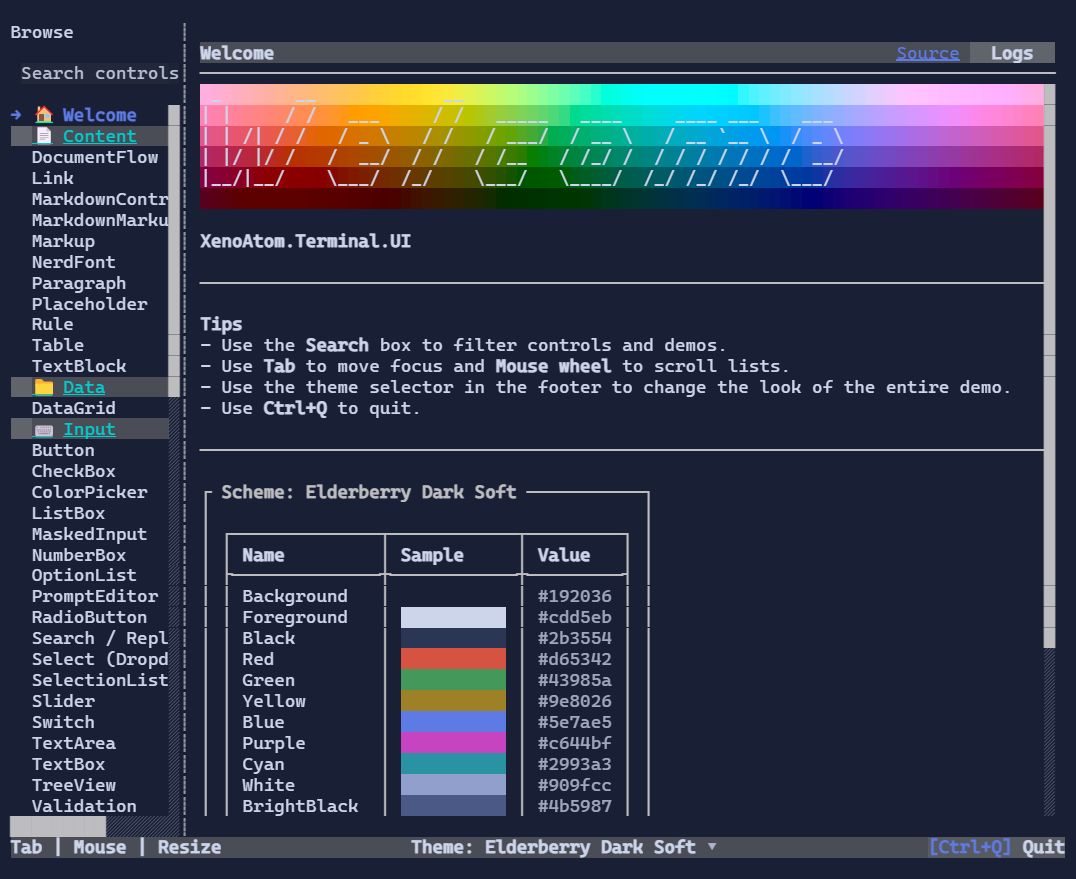
Task: Open the RadioButton demo
Action: point(89,617)
